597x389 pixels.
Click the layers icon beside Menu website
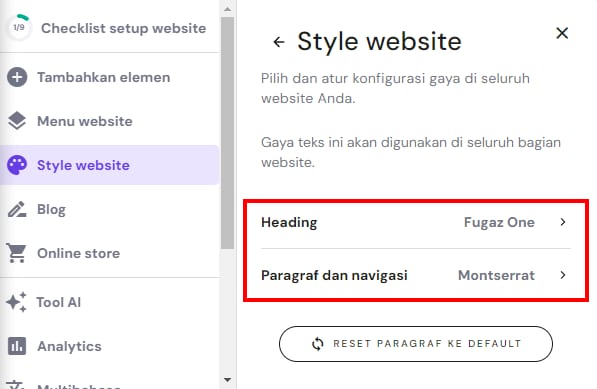pyautogui.click(x=17, y=121)
